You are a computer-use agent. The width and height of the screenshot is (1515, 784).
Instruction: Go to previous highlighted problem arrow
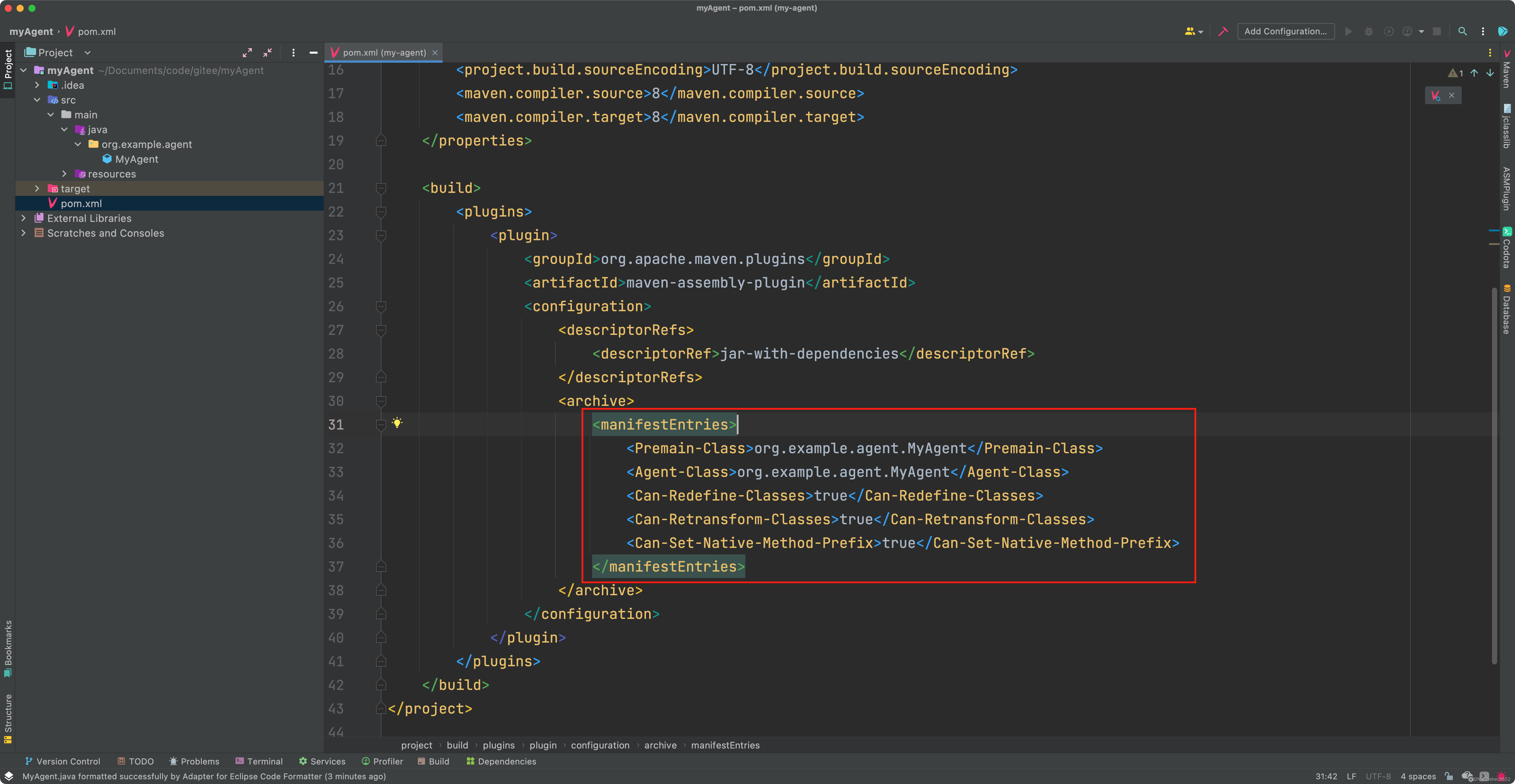pos(1474,73)
